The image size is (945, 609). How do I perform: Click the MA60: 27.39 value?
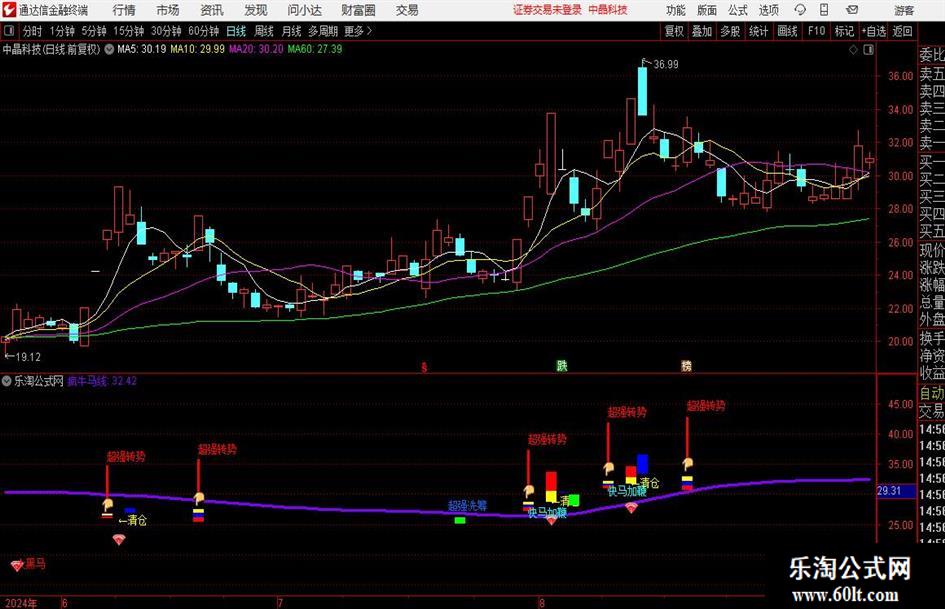[x=315, y=49]
